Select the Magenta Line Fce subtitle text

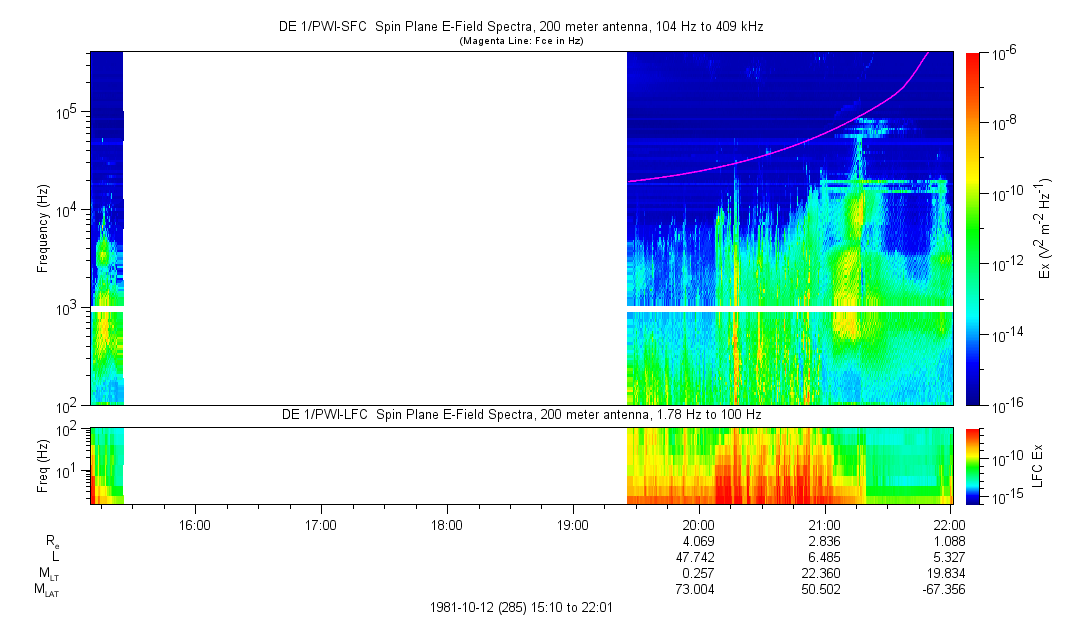tap(520, 41)
